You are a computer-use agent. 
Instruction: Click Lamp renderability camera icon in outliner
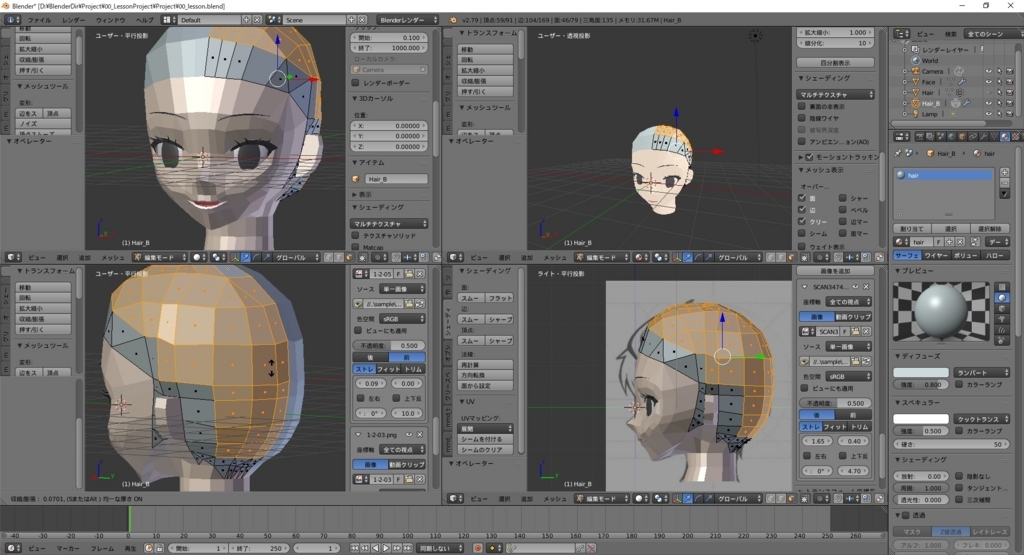(1009, 114)
